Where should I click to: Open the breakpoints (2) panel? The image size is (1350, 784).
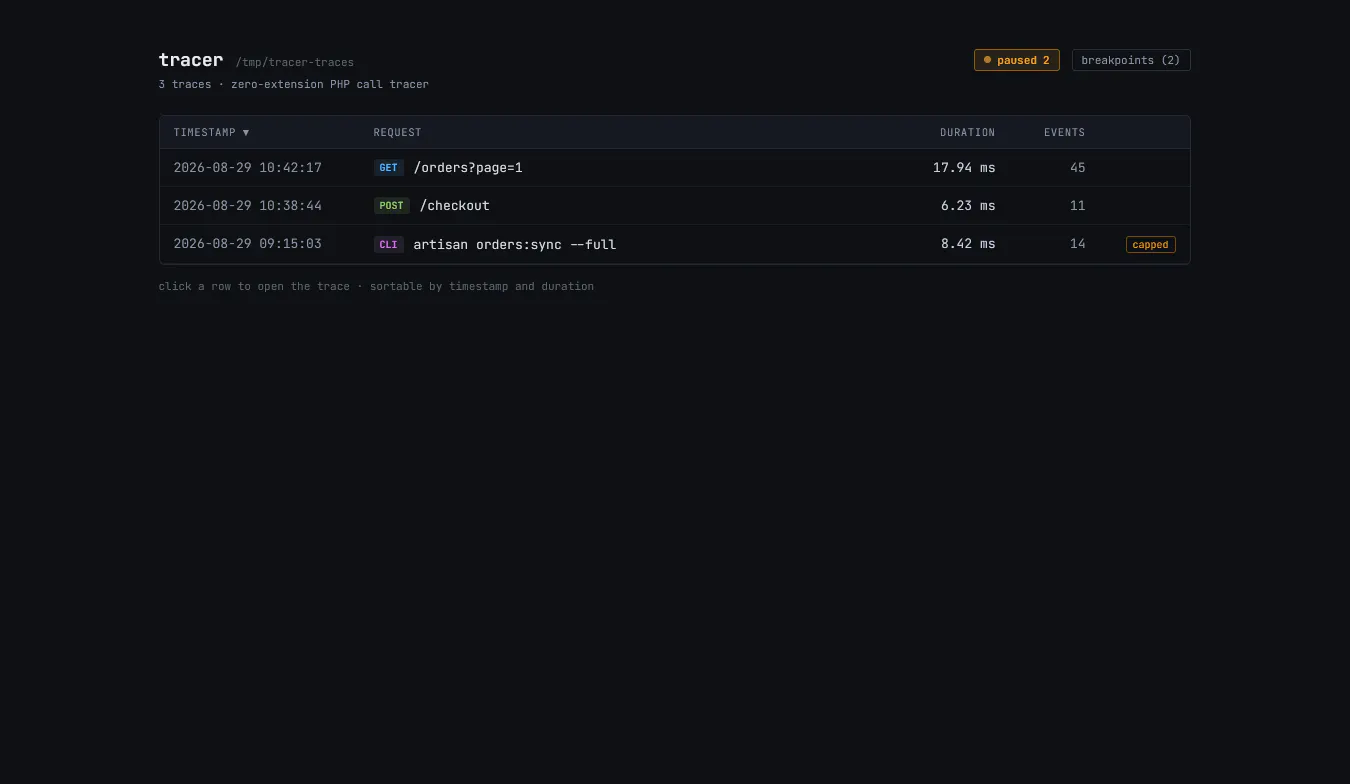pyautogui.click(x=1131, y=60)
